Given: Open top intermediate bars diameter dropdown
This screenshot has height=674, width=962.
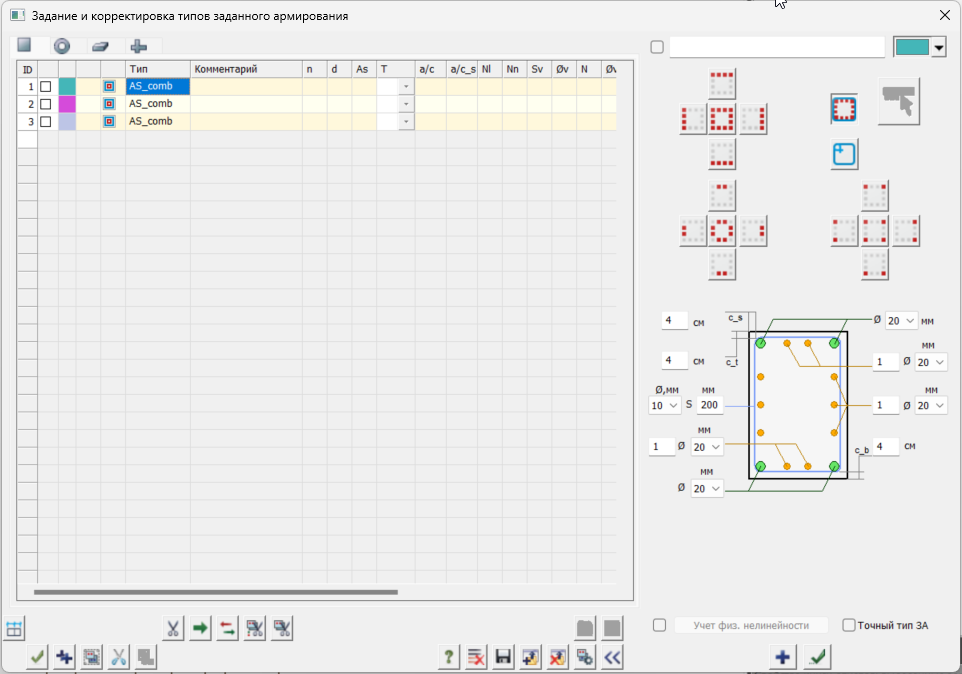Looking at the screenshot, I should (x=940, y=362).
